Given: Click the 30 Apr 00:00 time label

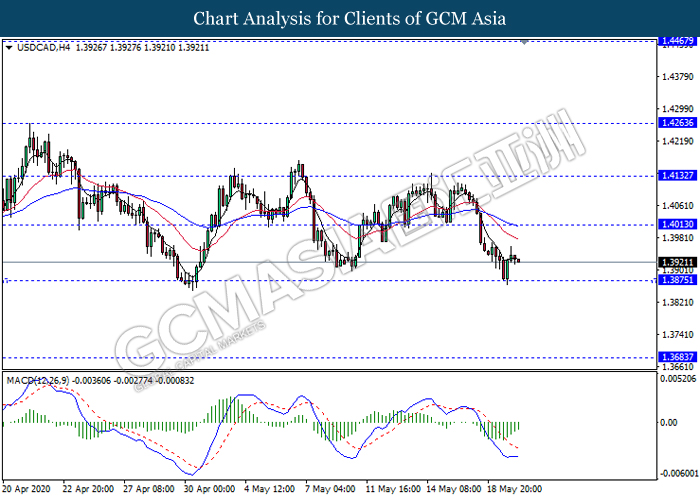Looking at the screenshot, I should tap(209, 489).
